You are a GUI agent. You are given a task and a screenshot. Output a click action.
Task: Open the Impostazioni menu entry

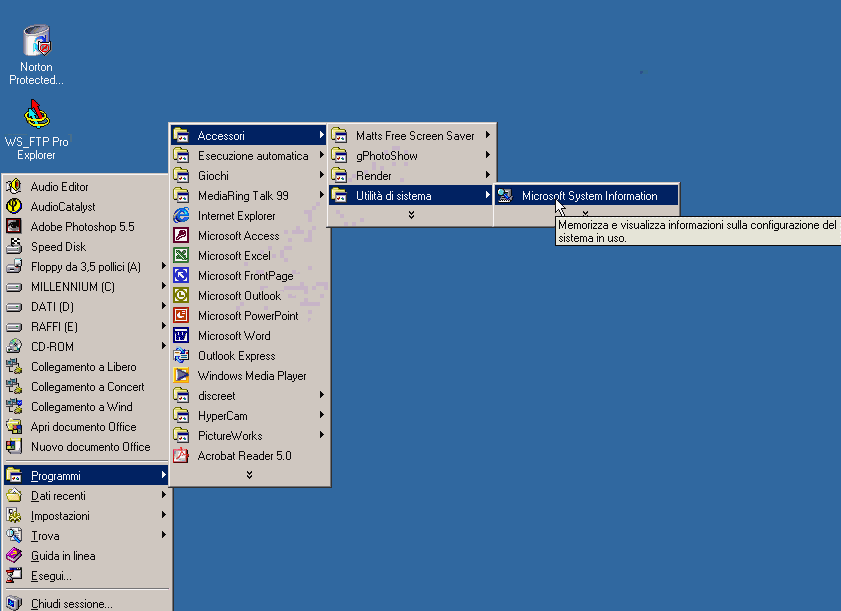click(86, 516)
